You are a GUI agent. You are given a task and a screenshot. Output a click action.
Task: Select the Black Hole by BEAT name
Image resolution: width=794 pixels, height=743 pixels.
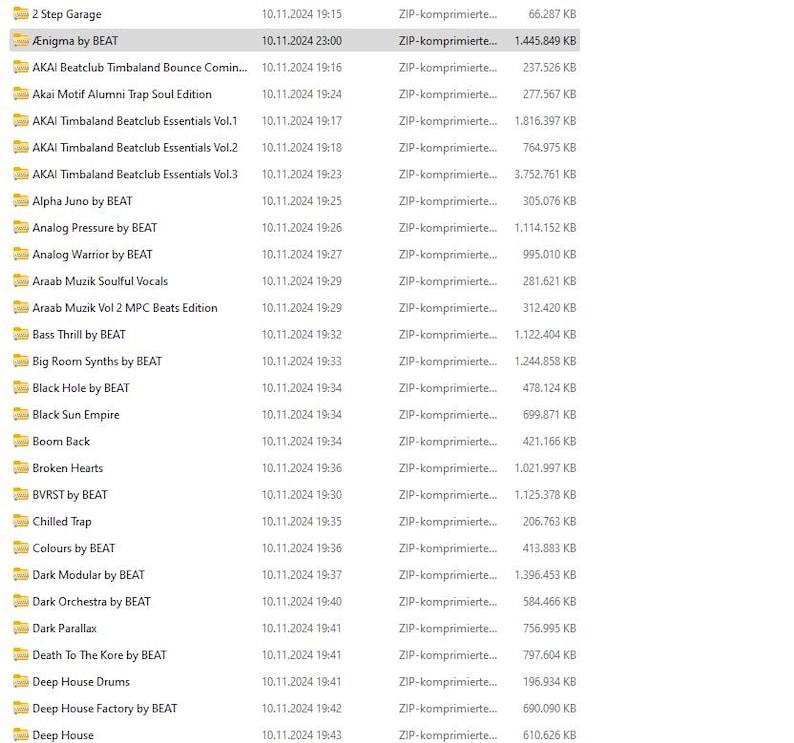(x=81, y=388)
